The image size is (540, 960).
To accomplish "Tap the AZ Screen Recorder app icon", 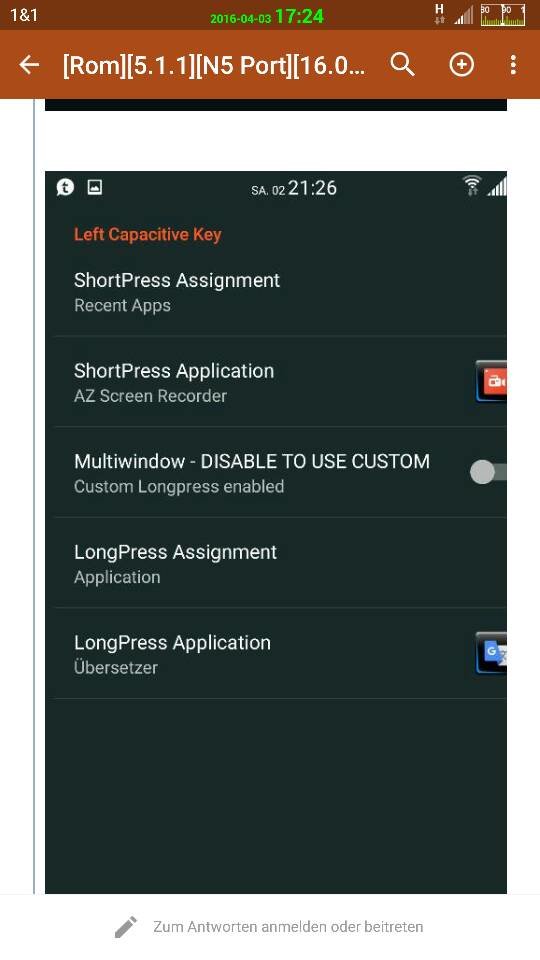I will pyautogui.click(x=491, y=381).
